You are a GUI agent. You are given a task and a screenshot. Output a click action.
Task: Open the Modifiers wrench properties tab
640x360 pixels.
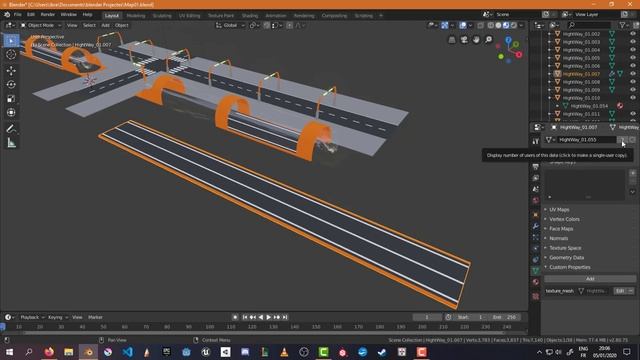pos(536,226)
